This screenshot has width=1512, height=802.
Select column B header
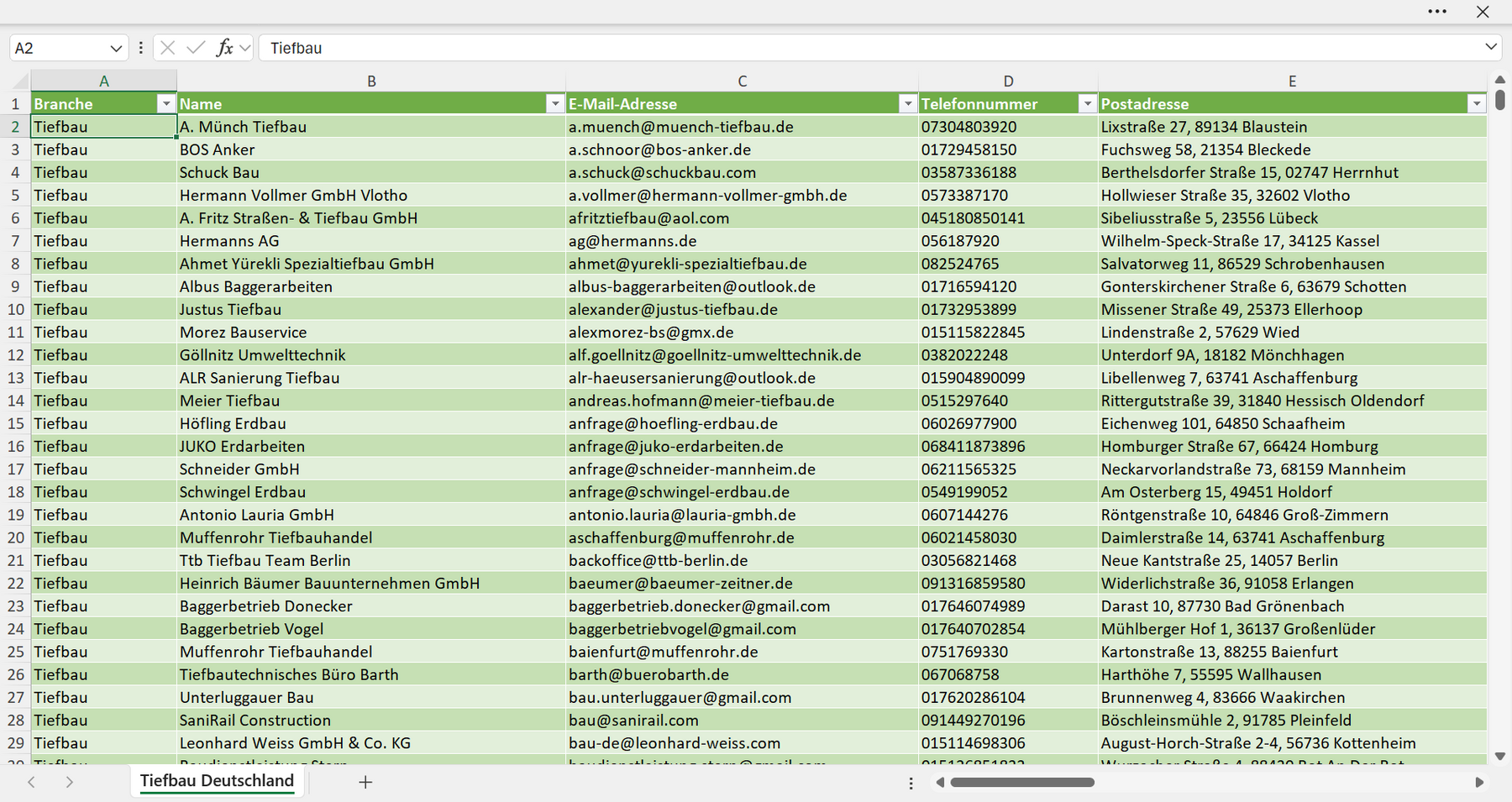(x=371, y=81)
